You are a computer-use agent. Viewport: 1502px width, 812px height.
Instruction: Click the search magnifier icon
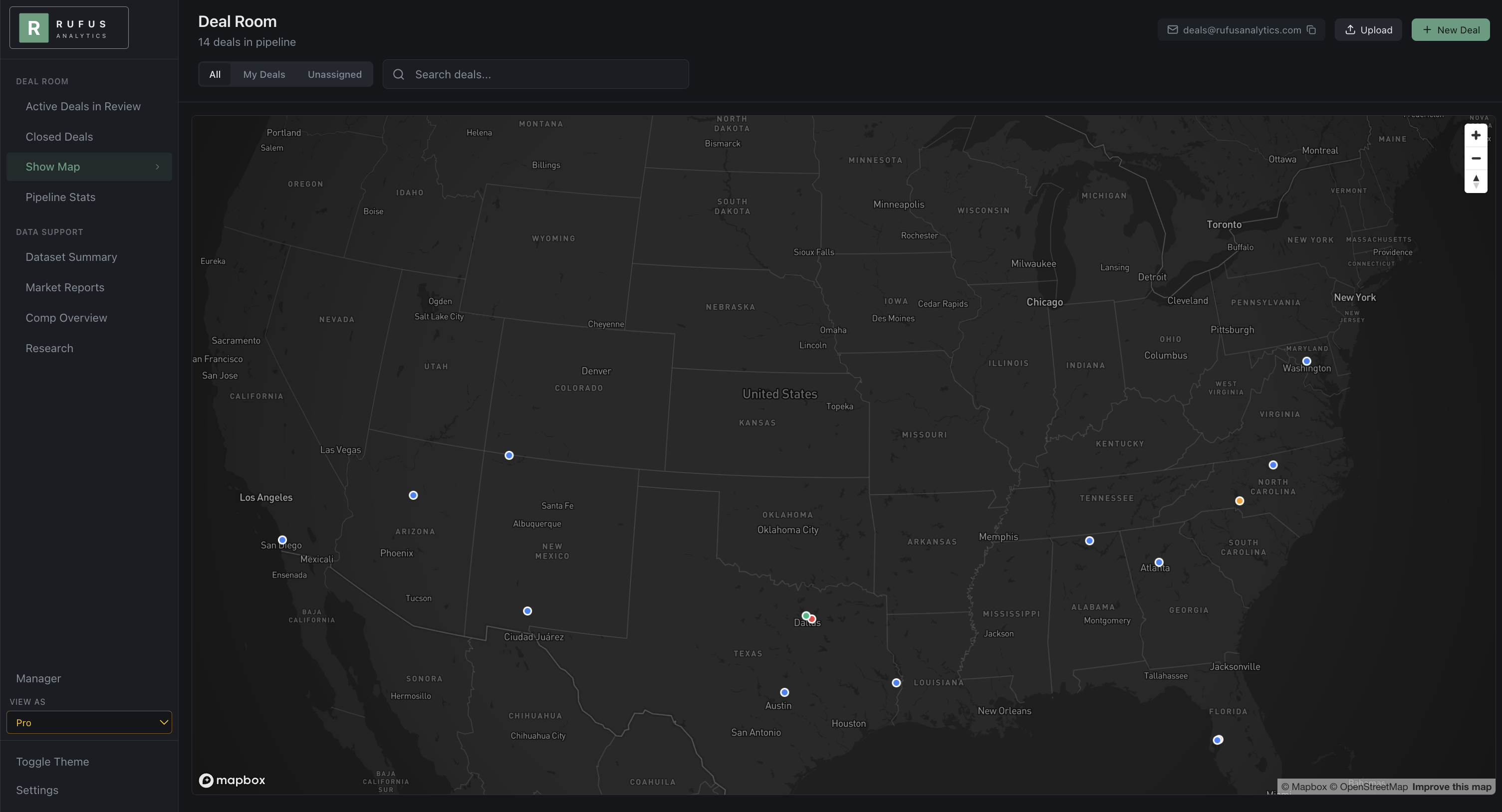click(398, 75)
